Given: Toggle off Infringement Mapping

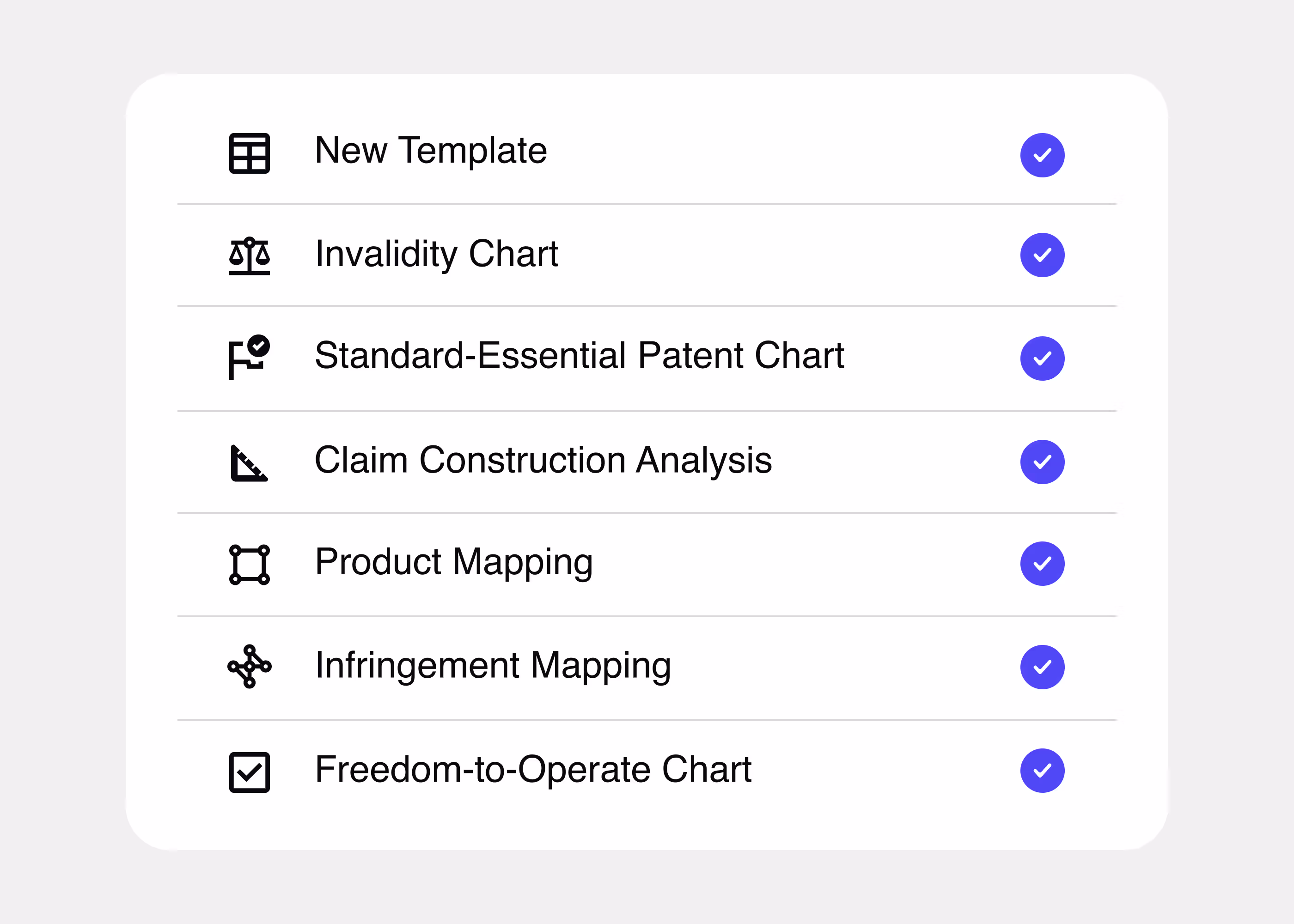Looking at the screenshot, I should point(1042,666).
